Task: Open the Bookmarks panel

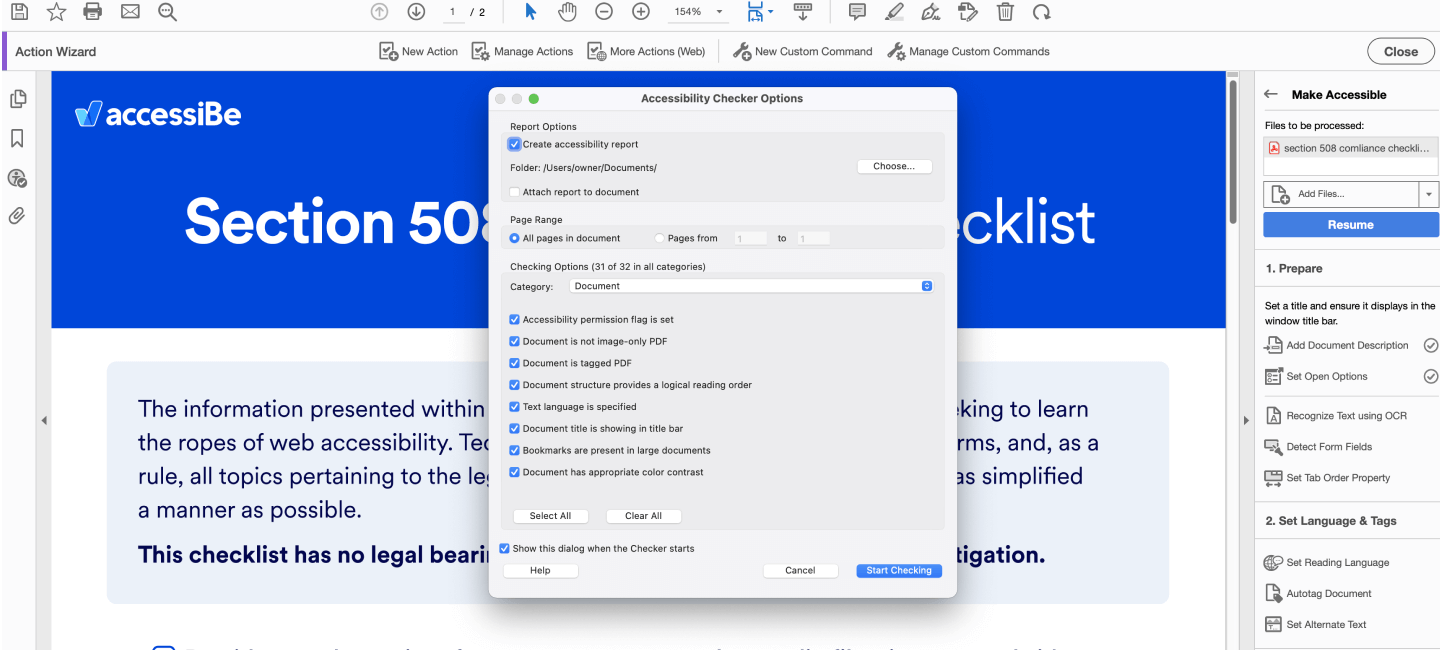Action: 17,138
